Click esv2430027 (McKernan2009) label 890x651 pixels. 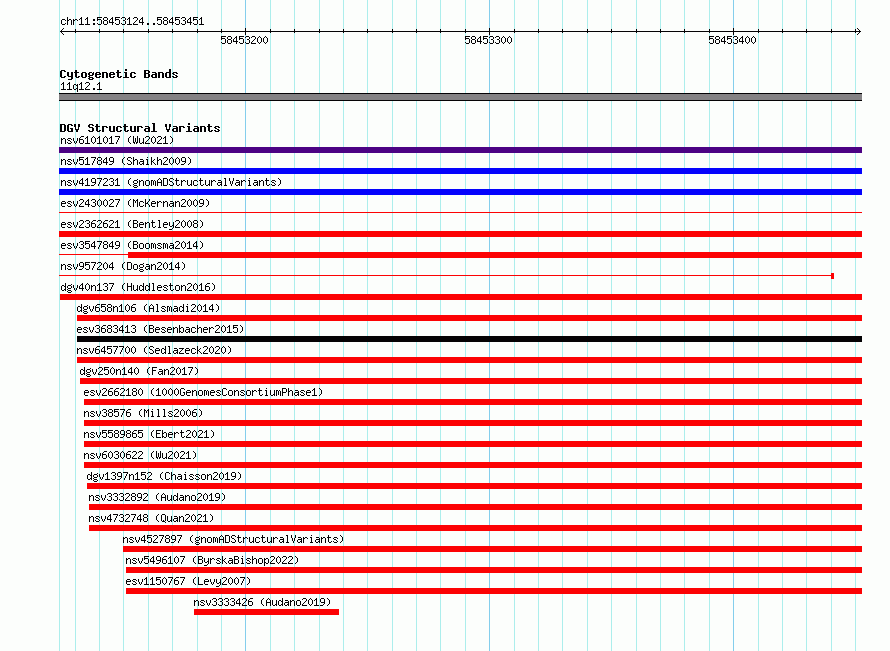[x=135, y=203]
